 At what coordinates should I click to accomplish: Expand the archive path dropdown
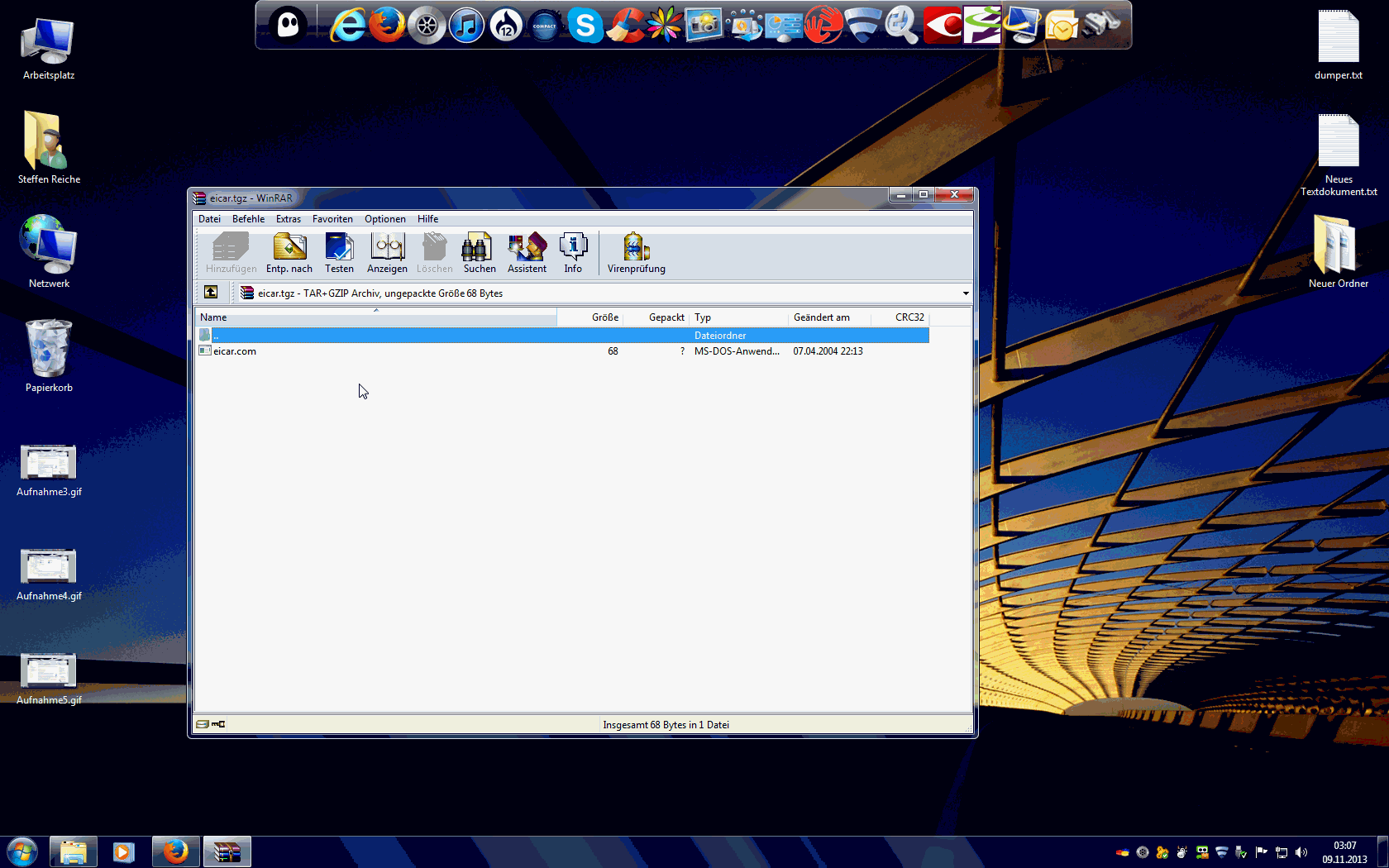coord(965,293)
